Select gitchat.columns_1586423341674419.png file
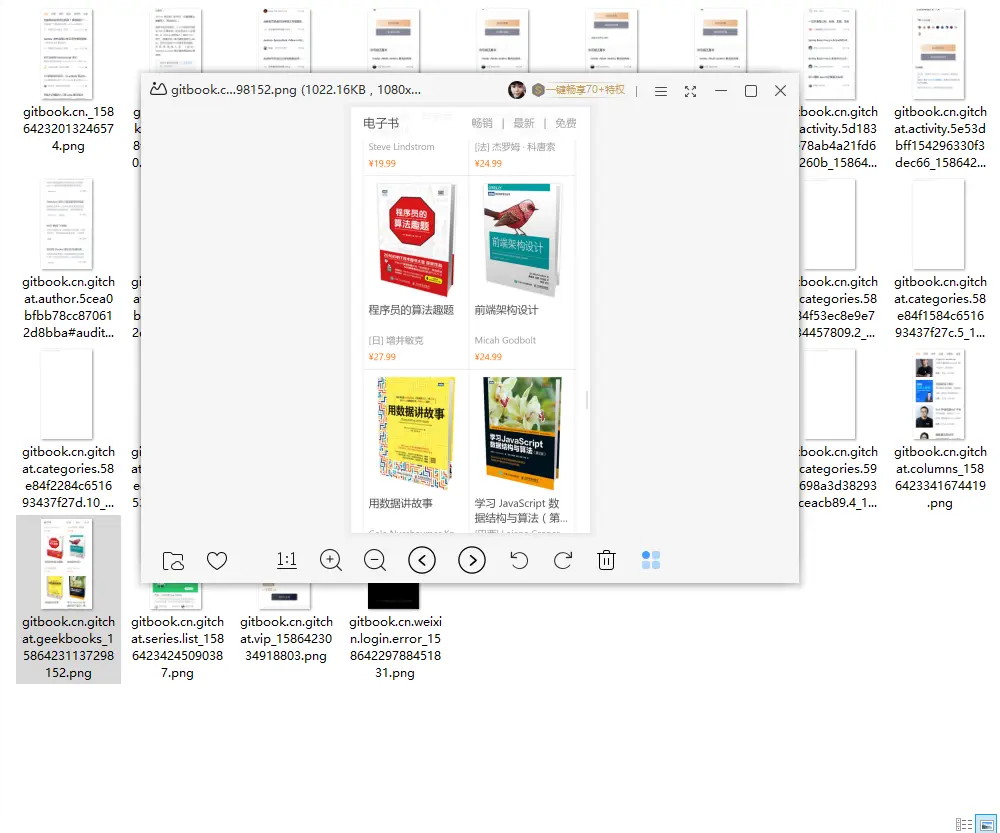 point(940,477)
